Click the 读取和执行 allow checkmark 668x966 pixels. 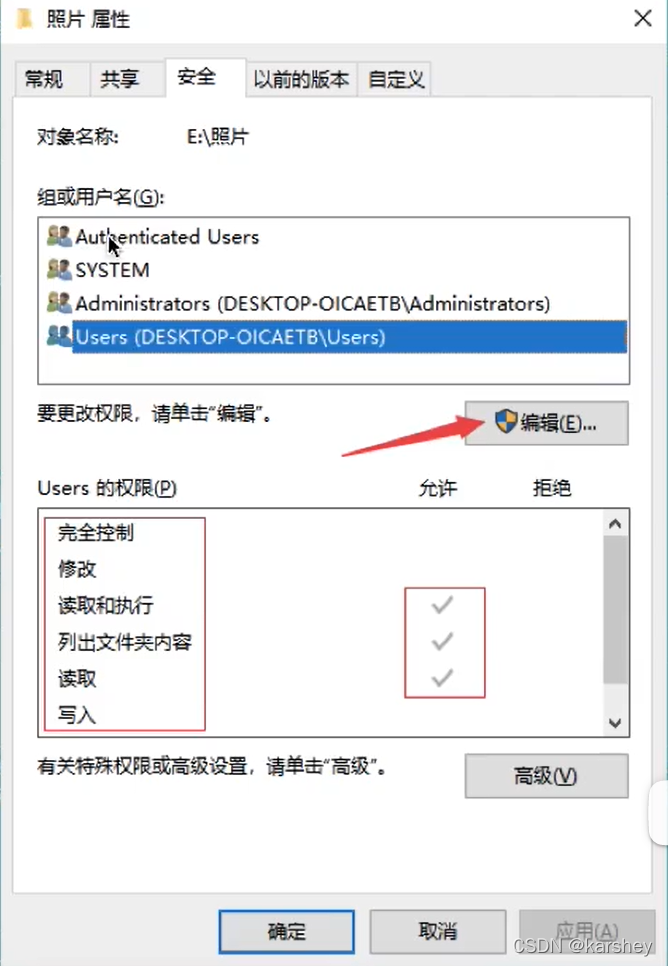pyautogui.click(x=442, y=605)
